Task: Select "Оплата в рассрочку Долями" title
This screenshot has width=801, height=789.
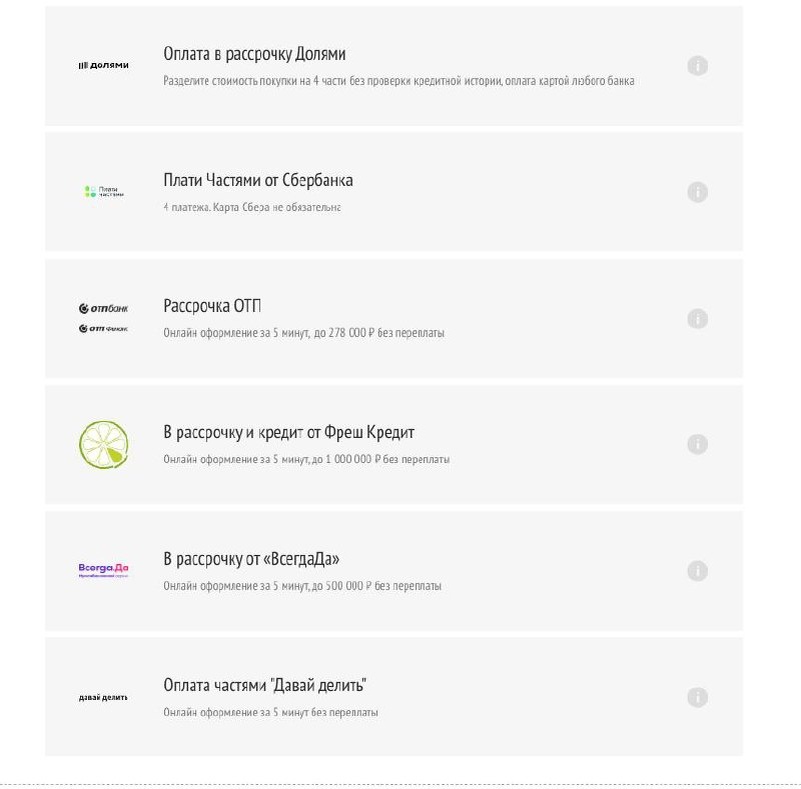Action: pos(254,54)
